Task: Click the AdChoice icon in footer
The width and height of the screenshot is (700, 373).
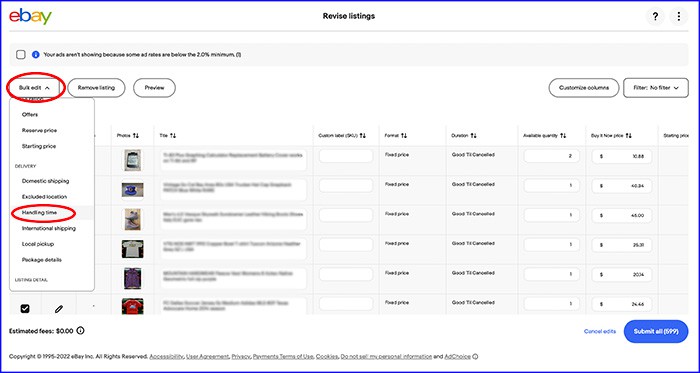Action: pos(475,356)
